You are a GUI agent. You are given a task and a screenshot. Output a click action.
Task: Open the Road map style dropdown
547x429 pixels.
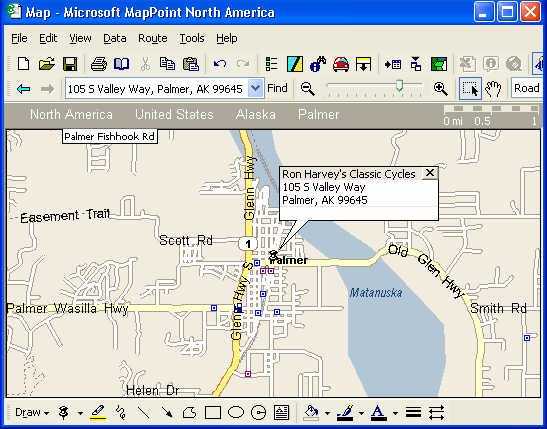click(527, 88)
